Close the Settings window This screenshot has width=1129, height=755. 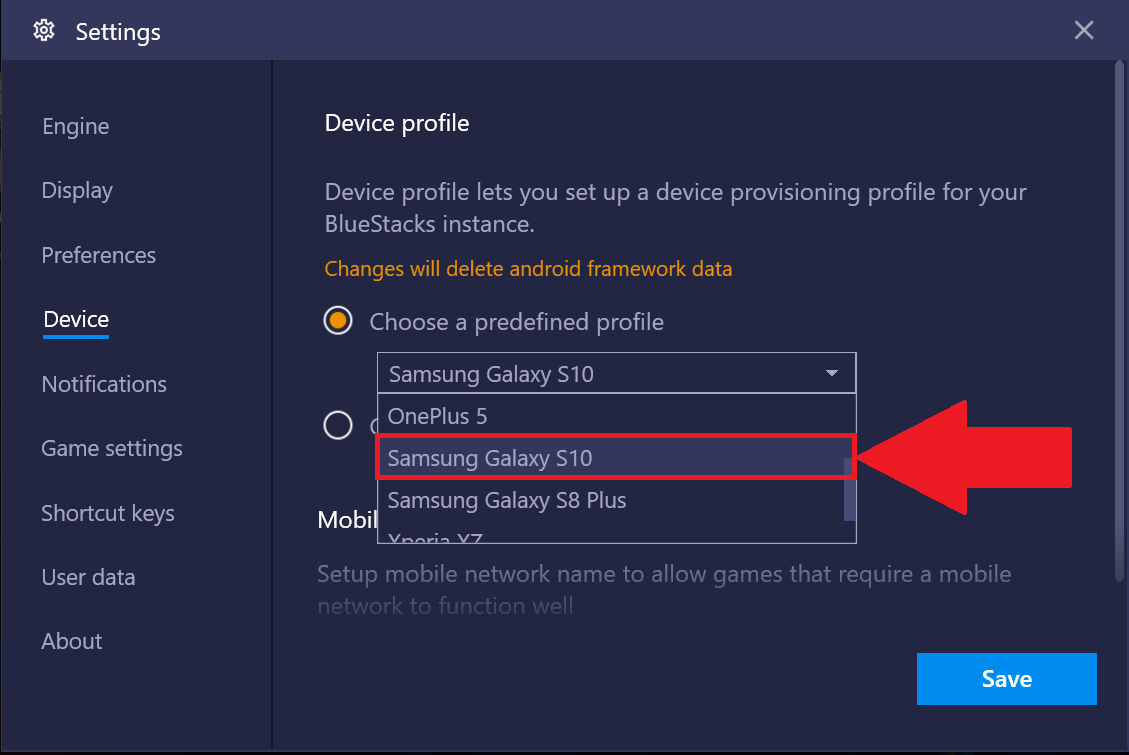(x=1084, y=30)
